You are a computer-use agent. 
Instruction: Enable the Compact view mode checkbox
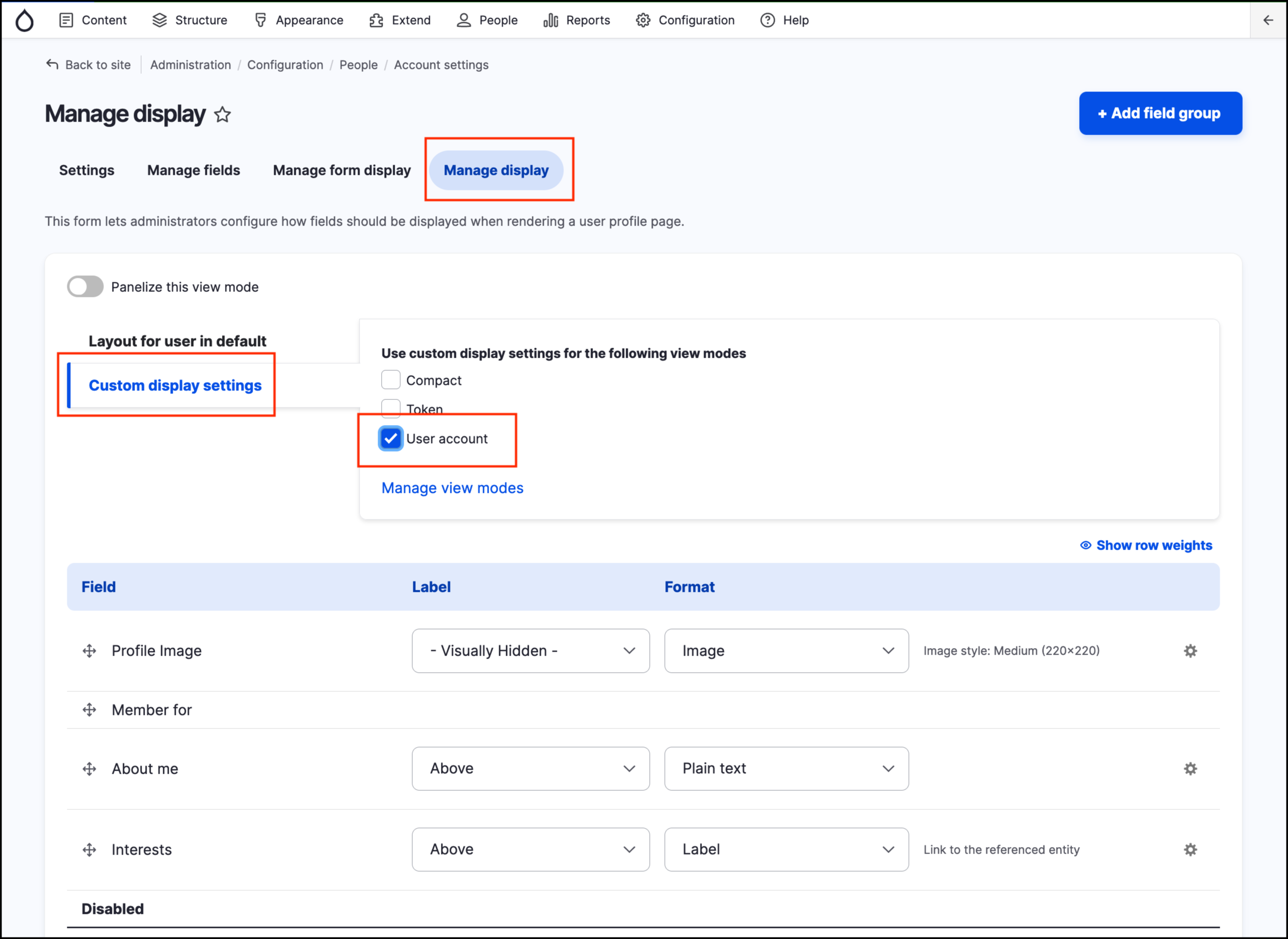point(390,379)
